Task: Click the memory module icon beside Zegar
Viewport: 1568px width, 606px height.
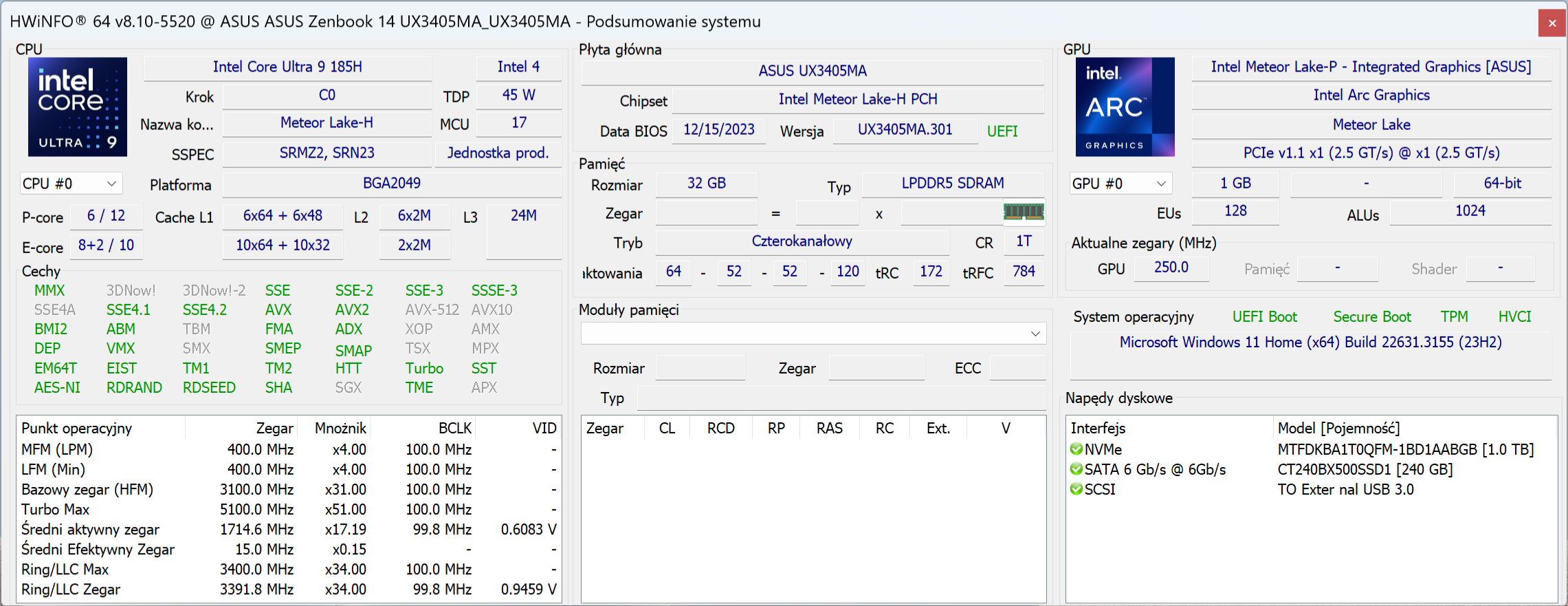Action: point(1024,212)
